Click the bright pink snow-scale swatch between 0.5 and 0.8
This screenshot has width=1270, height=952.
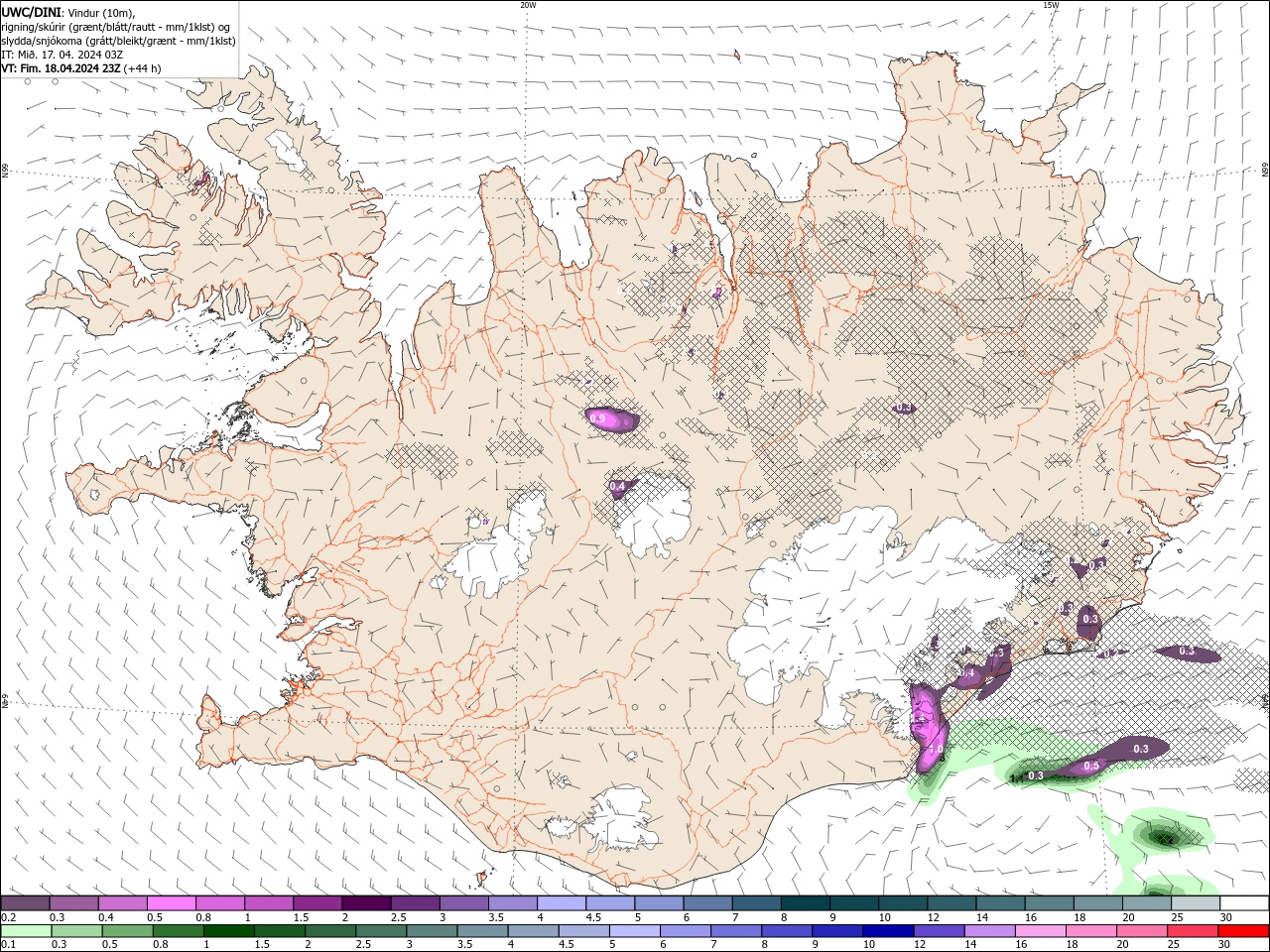click(172, 903)
